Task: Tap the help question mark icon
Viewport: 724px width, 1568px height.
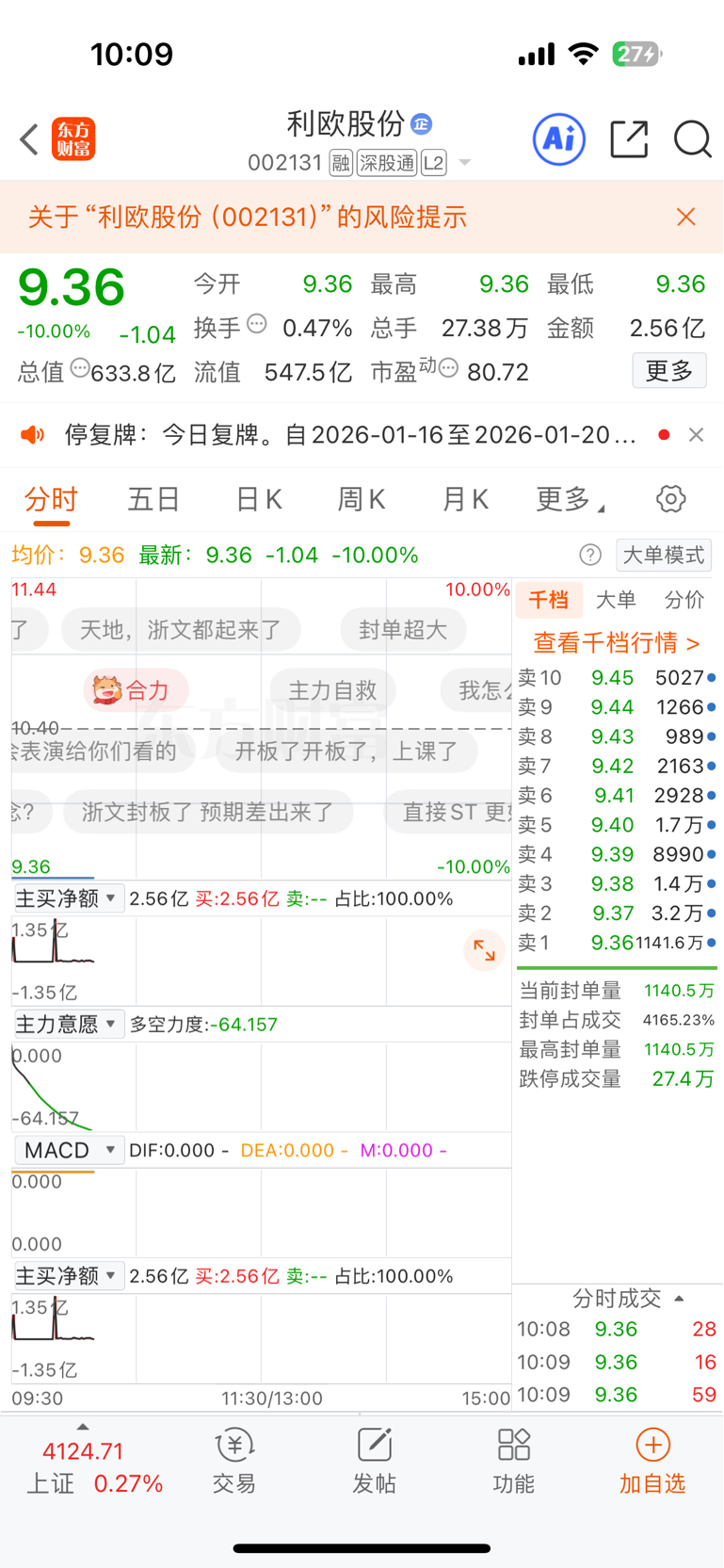Action: pyautogui.click(x=590, y=555)
